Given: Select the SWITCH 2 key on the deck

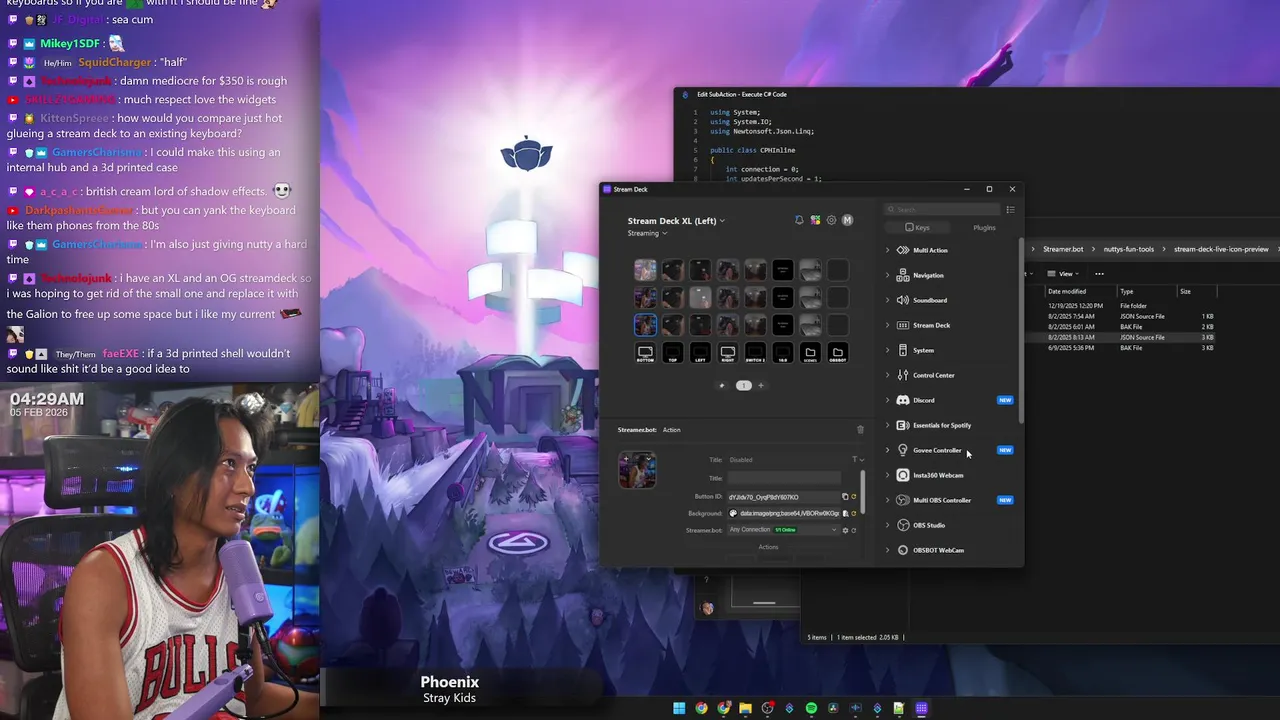Looking at the screenshot, I should tap(755, 353).
